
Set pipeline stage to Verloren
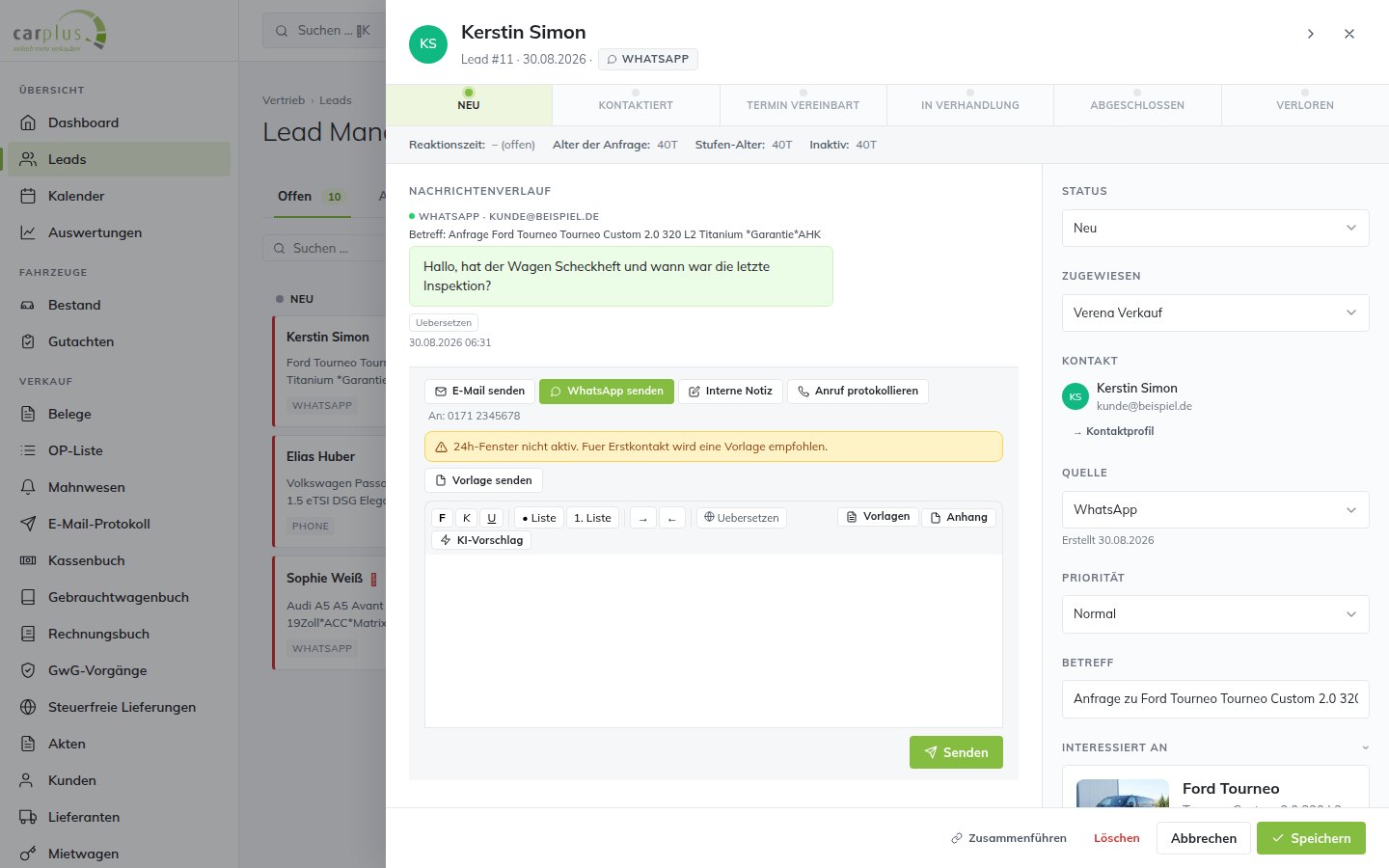click(1305, 105)
